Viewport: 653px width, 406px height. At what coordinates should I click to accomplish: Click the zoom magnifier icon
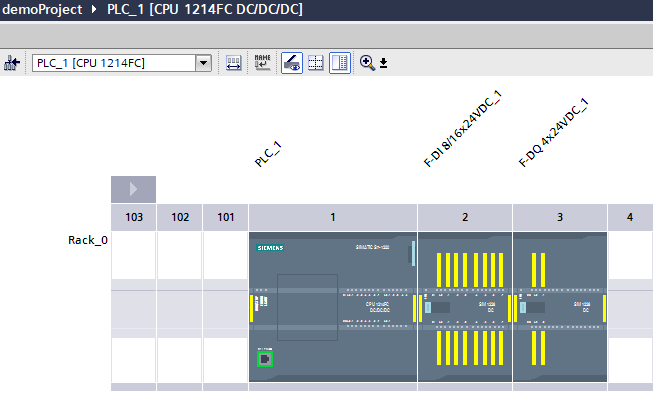pyautogui.click(x=367, y=63)
